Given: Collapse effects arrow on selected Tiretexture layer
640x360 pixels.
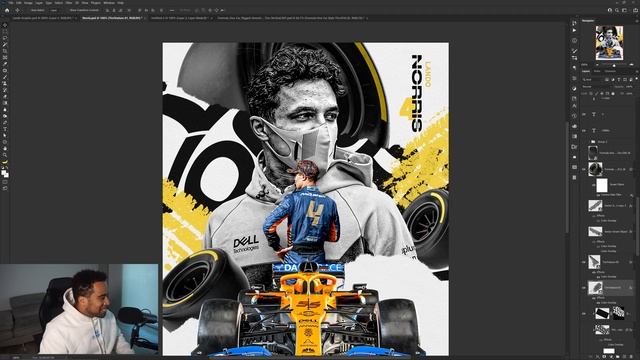Looking at the screenshot, I should pyautogui.click(x=631, y=287).
